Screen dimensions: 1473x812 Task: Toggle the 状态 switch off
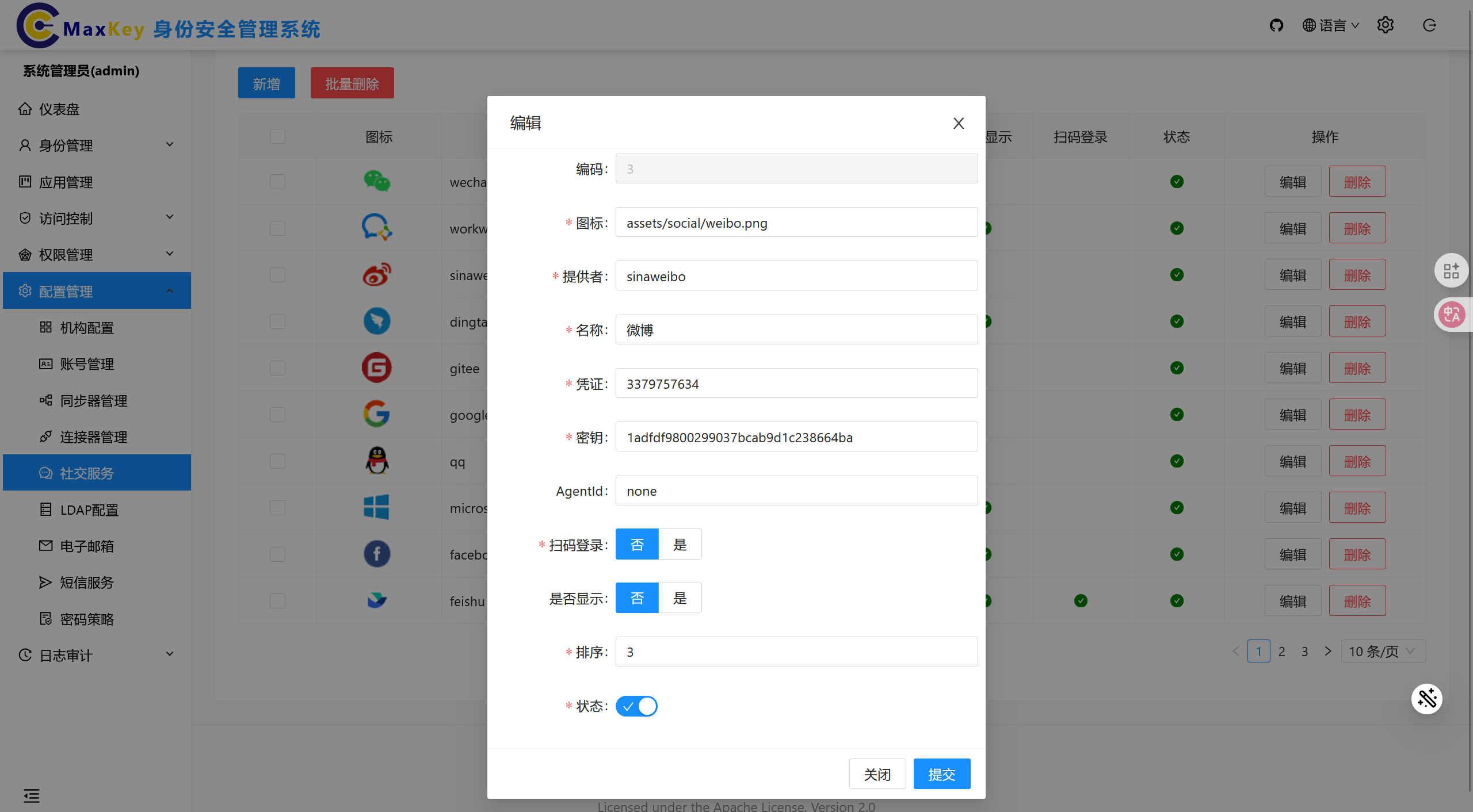(x=636, y=706)
